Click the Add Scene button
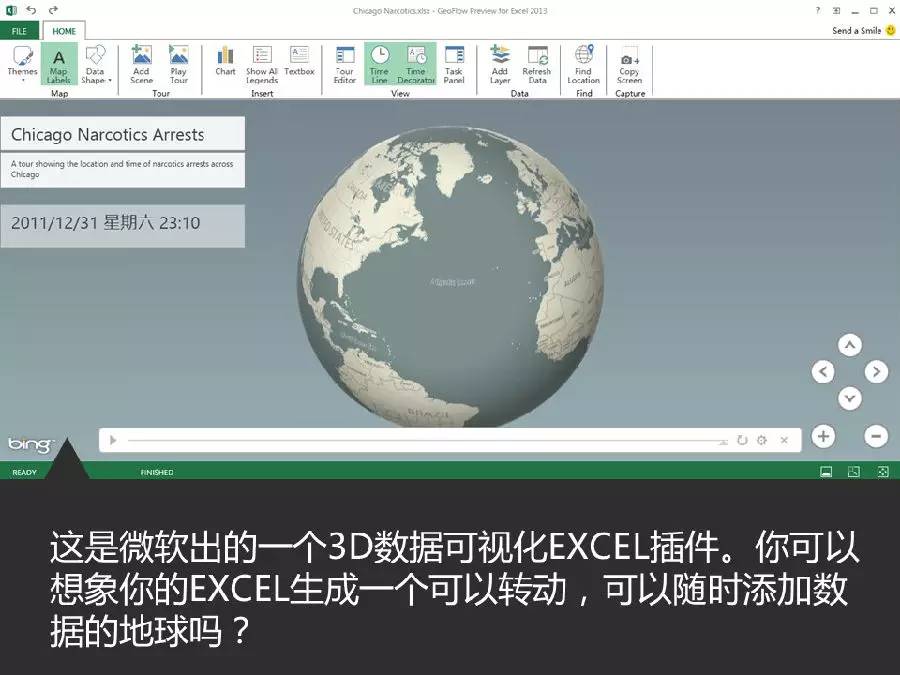 tap(141, 63)
